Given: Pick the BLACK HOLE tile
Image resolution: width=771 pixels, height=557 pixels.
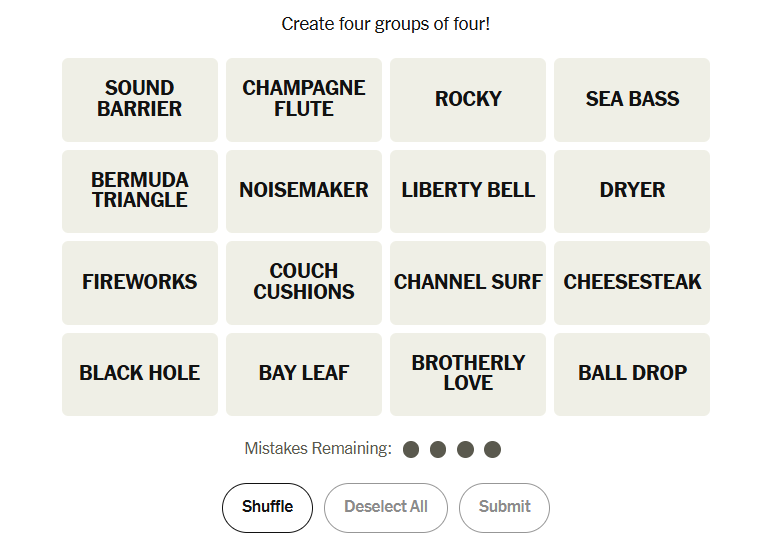Looking at the screenshot, I should [140, 374].
